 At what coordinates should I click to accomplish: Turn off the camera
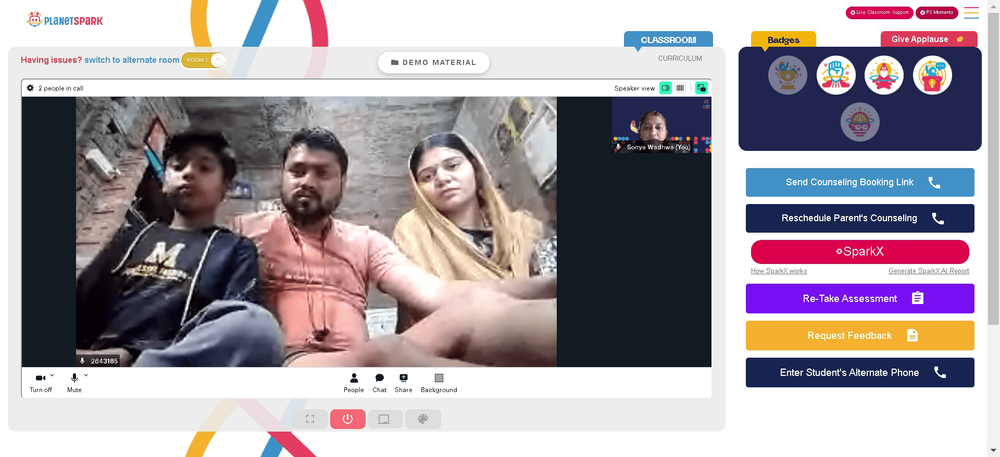40,382
